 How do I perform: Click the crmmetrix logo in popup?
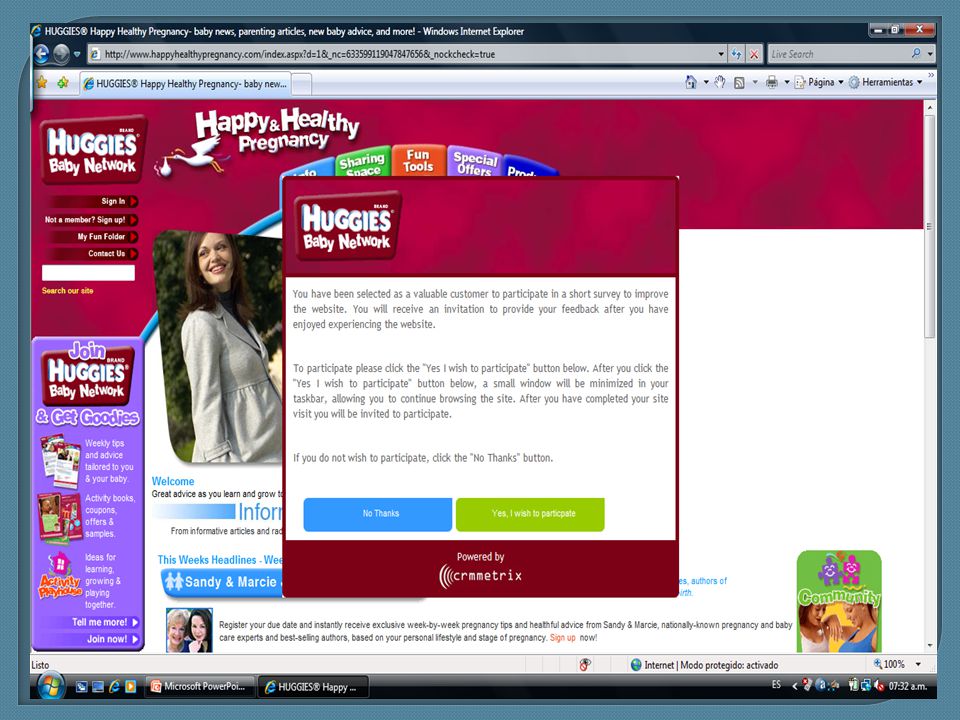tap(481, 576)
